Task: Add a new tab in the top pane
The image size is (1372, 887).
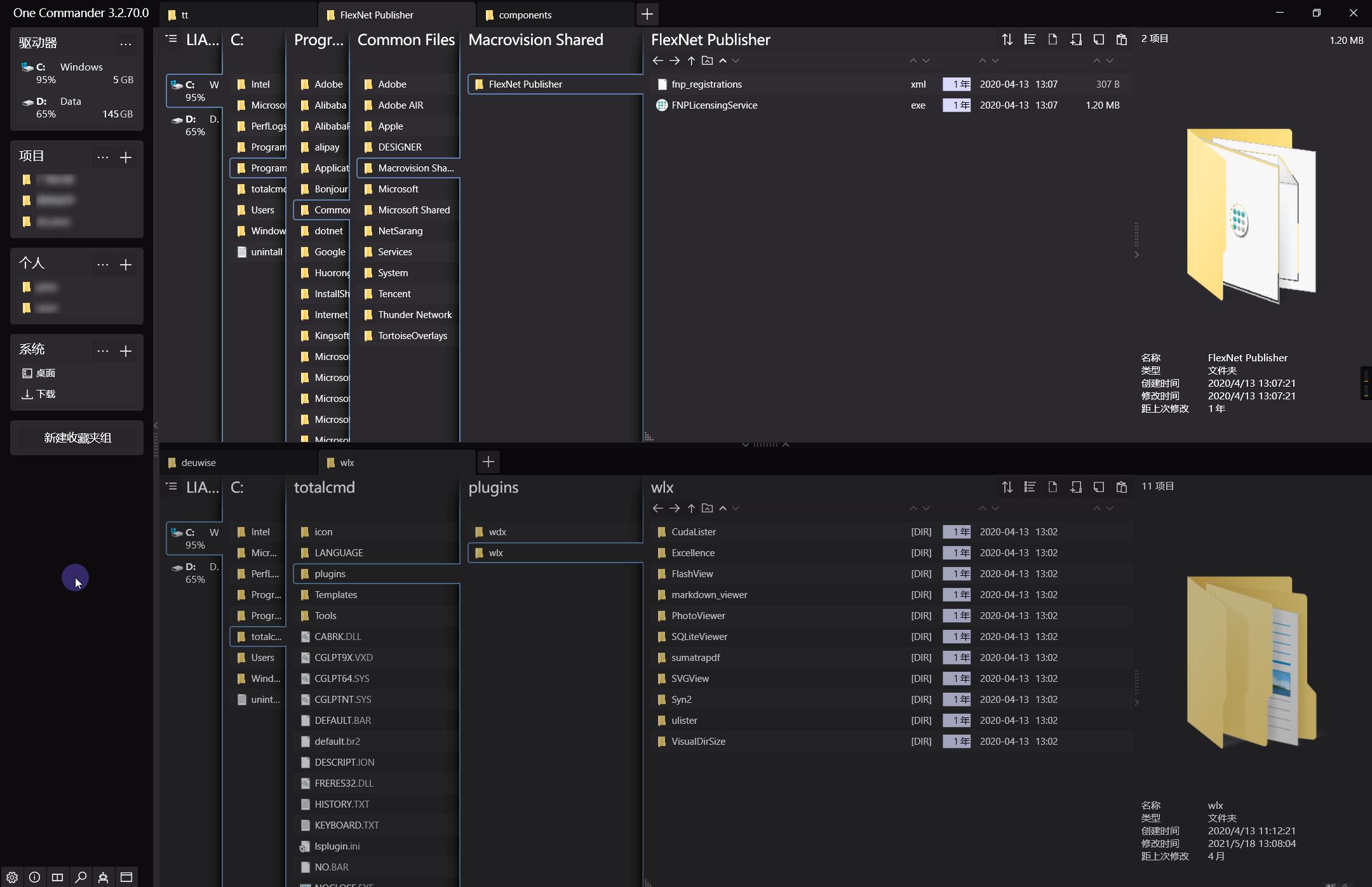Action: (x=647, y=14)
